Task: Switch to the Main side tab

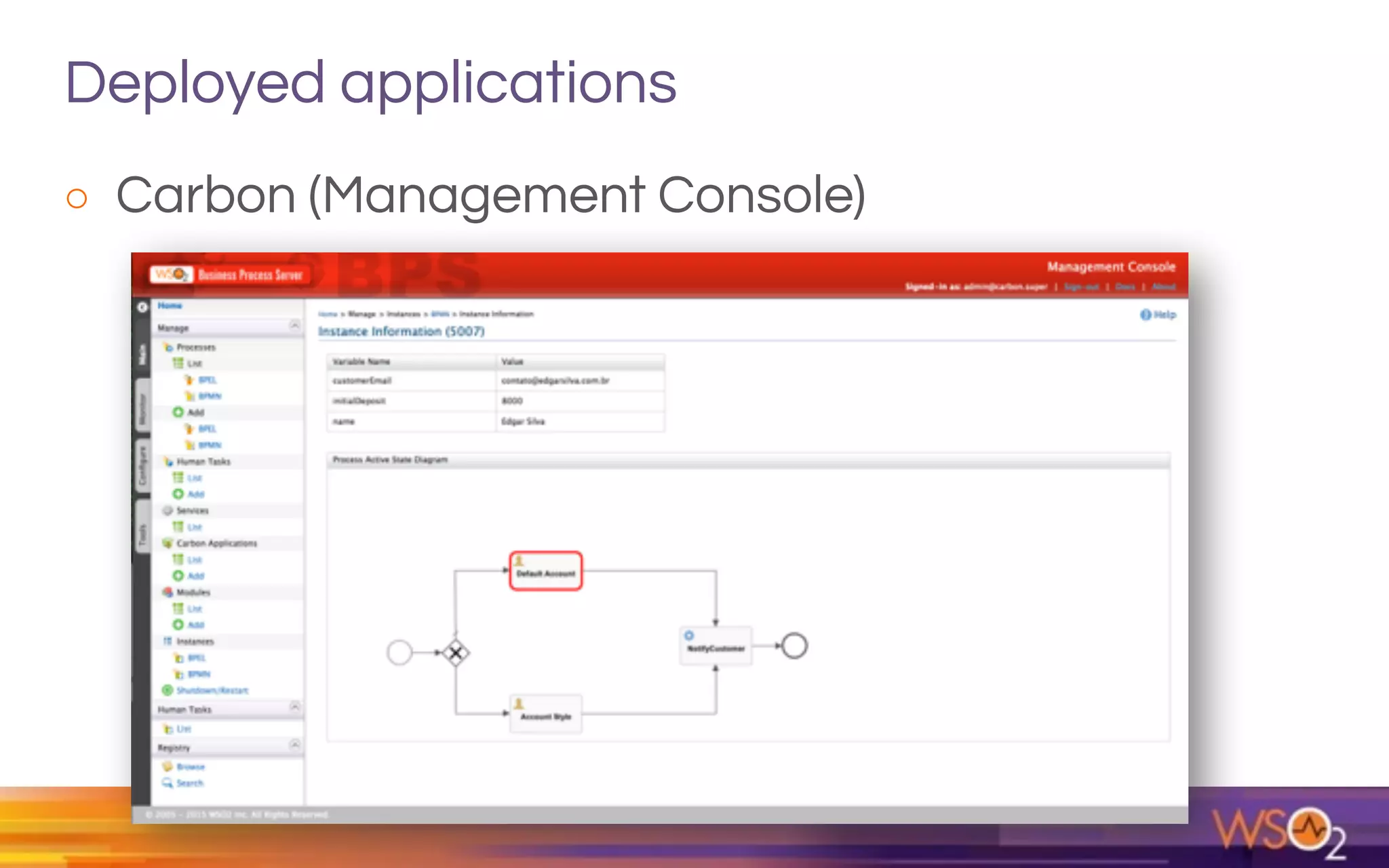Action: [x=142, y=354]
